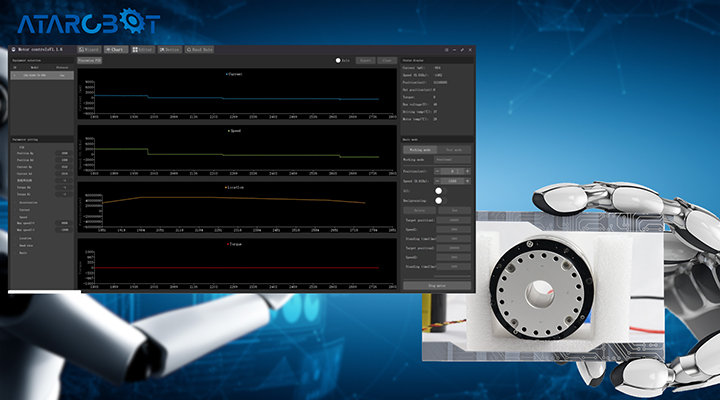
Task: Click the Speed plus stepper button
Action: click(467, 181)
